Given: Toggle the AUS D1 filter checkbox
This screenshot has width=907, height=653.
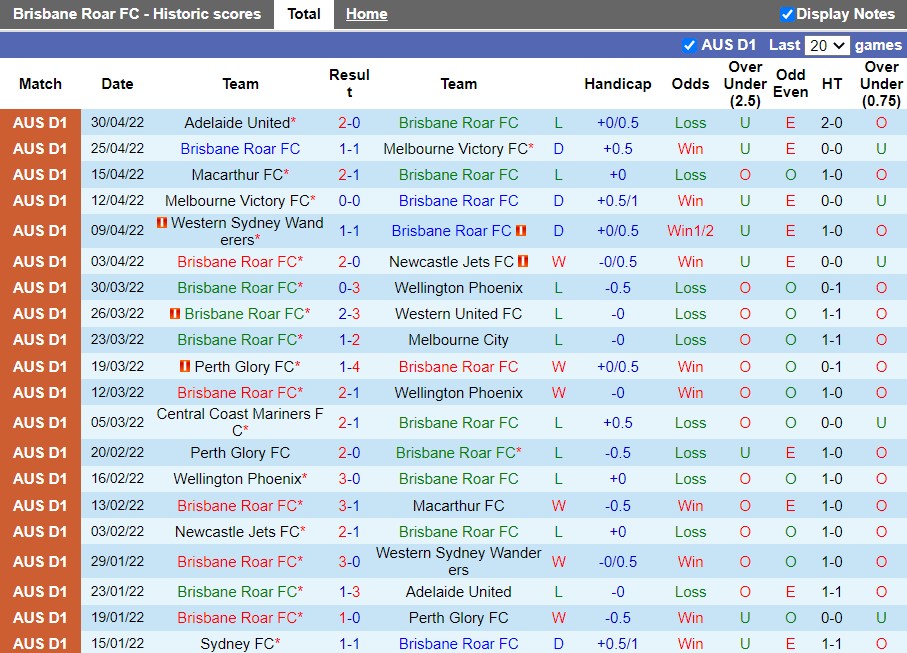Looking at the screenshot, I should pyautogui.click(x=689, y=45).
